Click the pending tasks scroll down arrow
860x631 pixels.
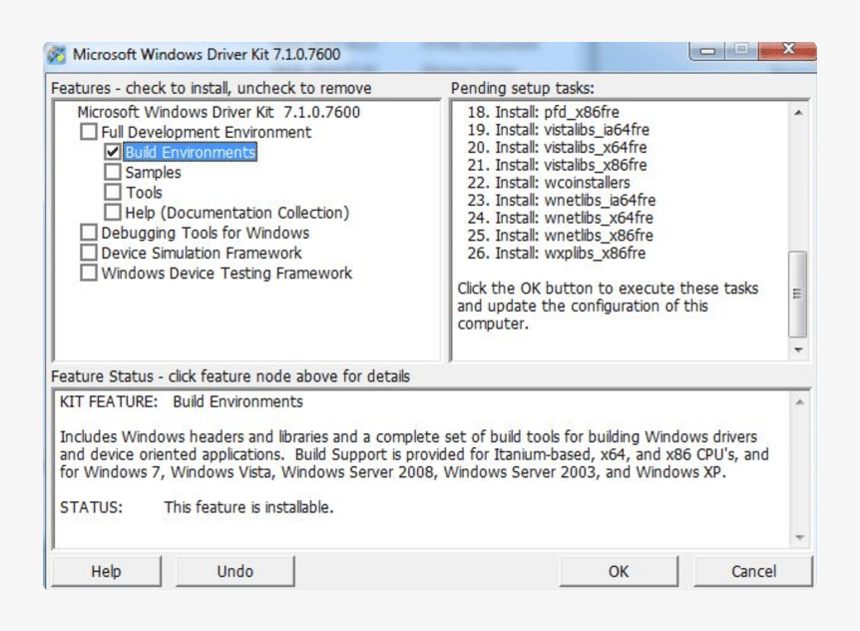799,350
